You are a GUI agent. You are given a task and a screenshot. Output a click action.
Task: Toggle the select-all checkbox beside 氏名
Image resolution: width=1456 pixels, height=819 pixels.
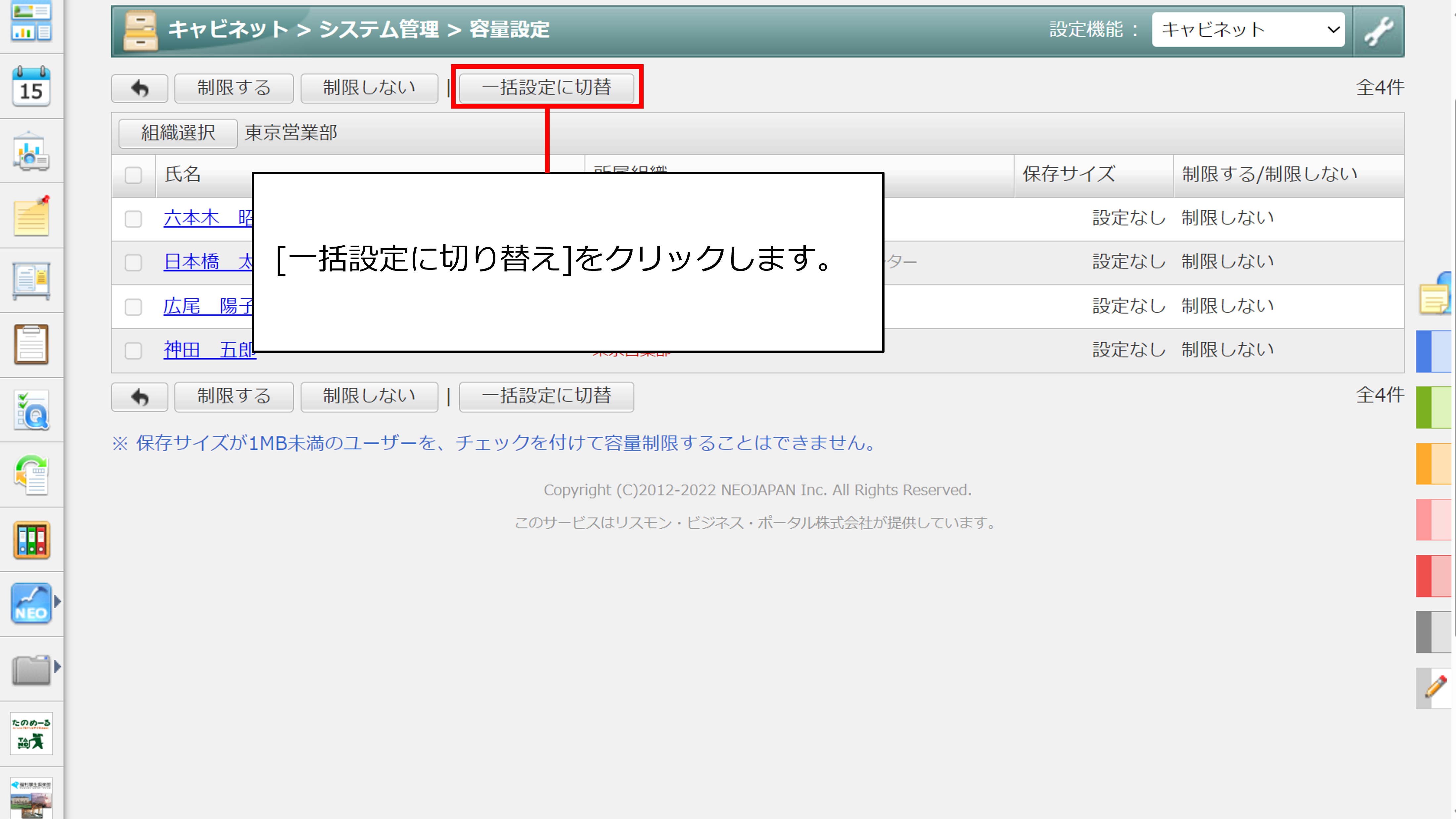(133, 175)
